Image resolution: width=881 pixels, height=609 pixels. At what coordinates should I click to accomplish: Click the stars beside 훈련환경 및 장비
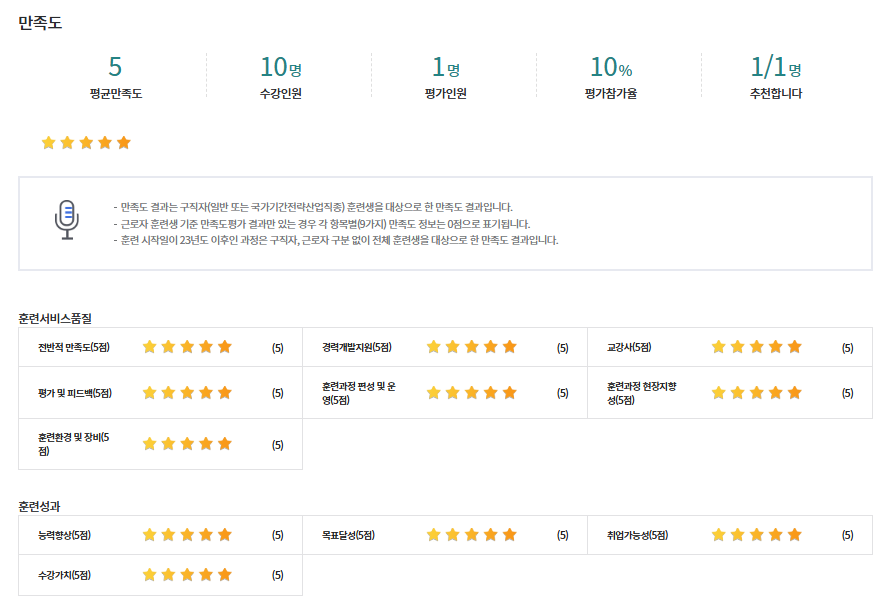[x=187, y=444]
